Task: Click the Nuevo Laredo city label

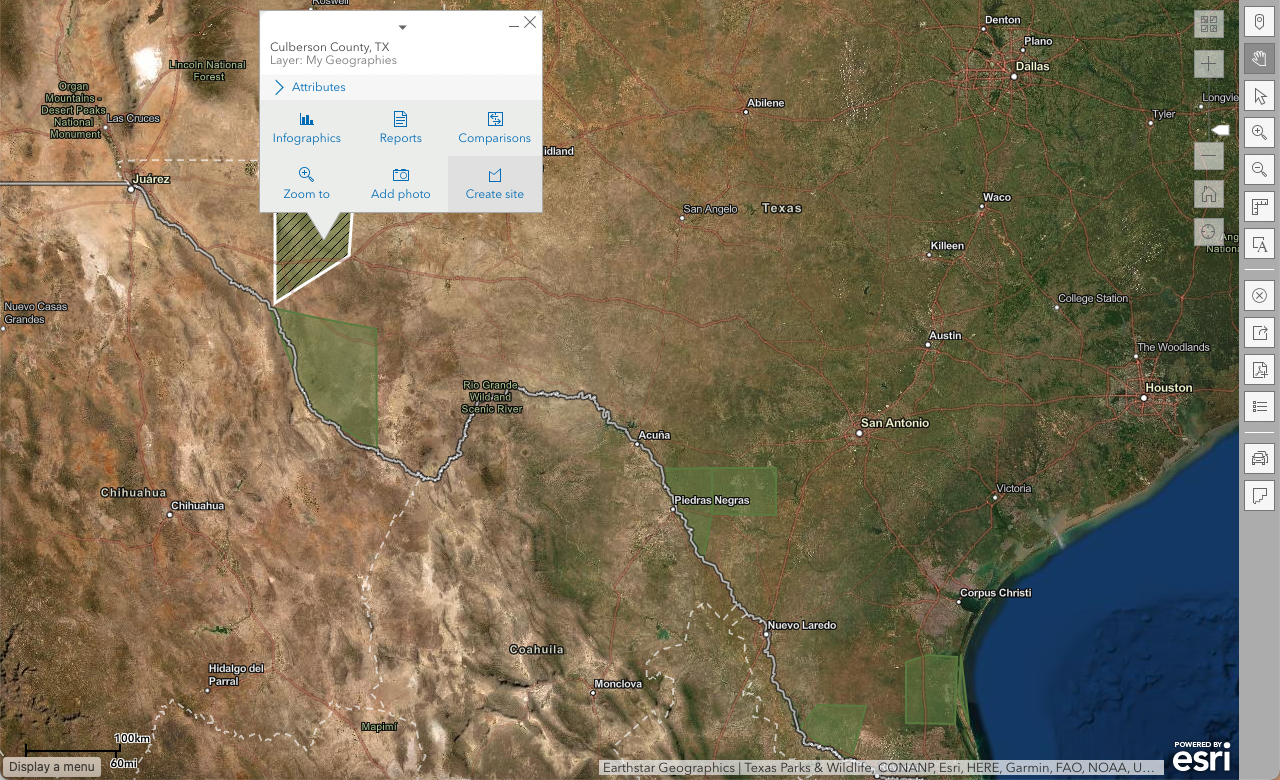Action: pos(801,626)
